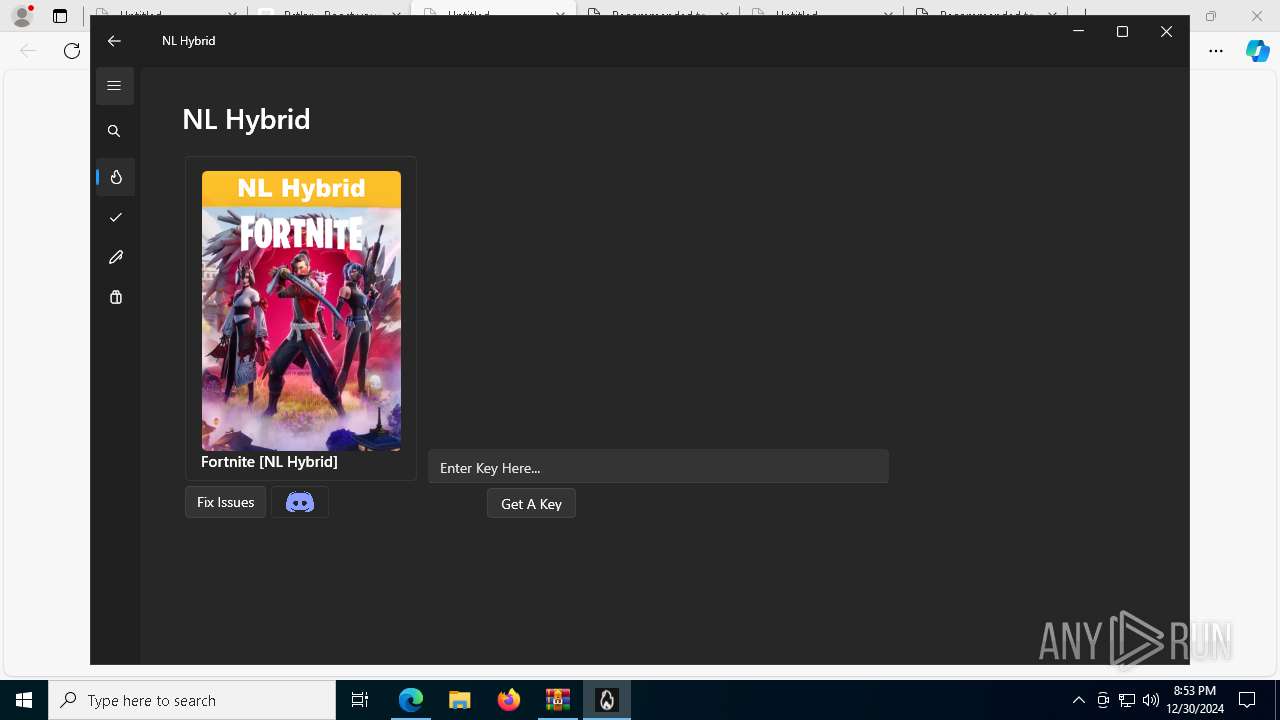
Task: Open Task View from the taskbar
Action: [x=360, y=700]
